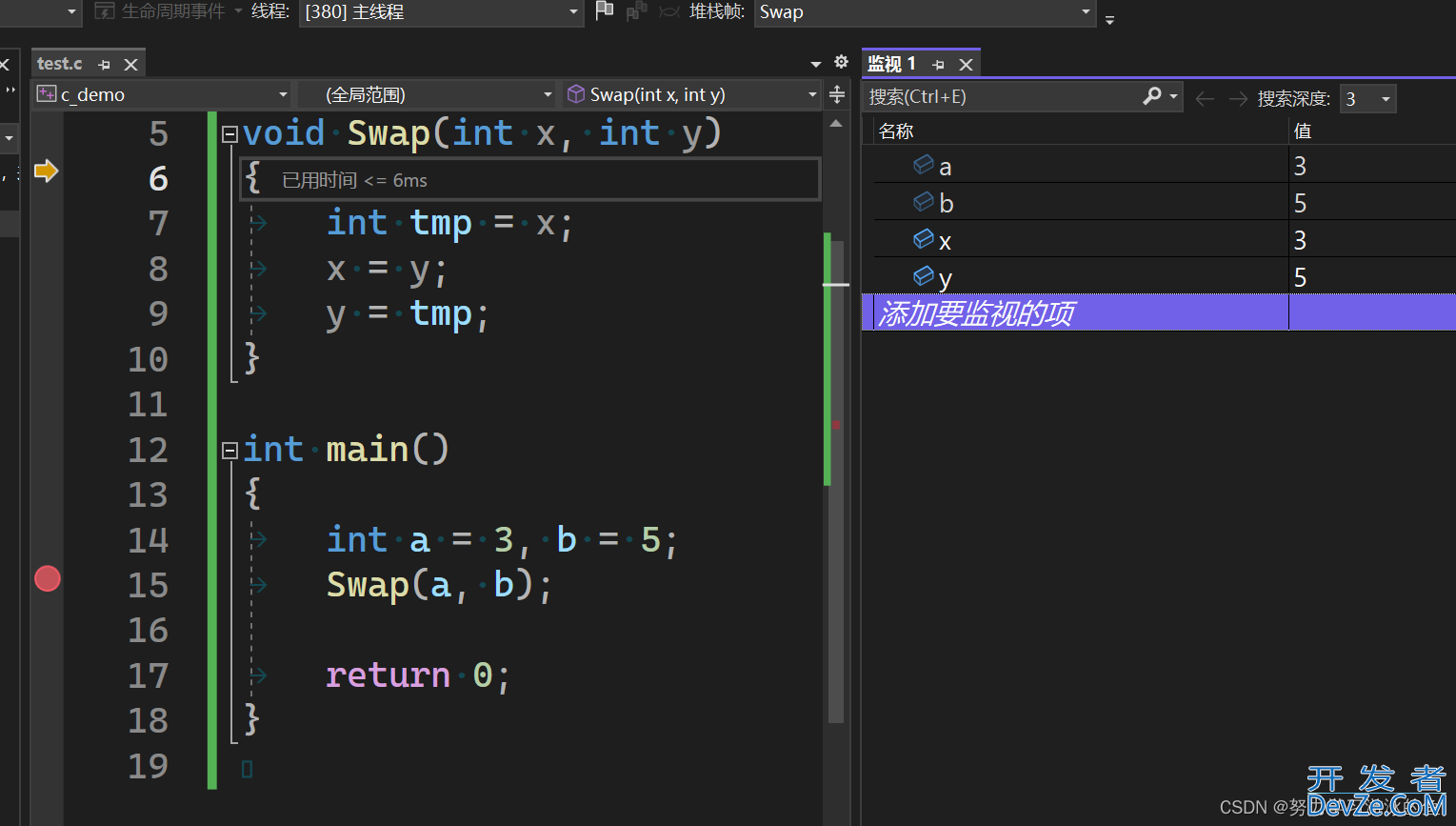Click the 已用时间 <= 6ms perf tip
This screenshot has width=1456, height=826.
point(354,180)
